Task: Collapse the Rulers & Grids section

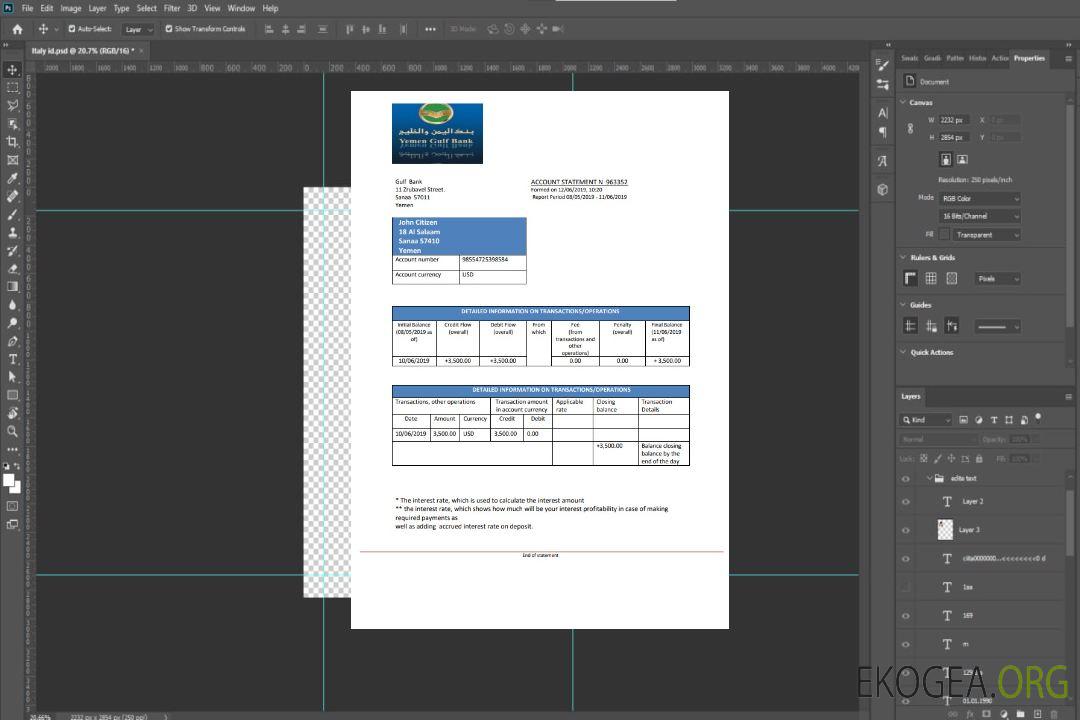Action: click(x=903, y=258)
